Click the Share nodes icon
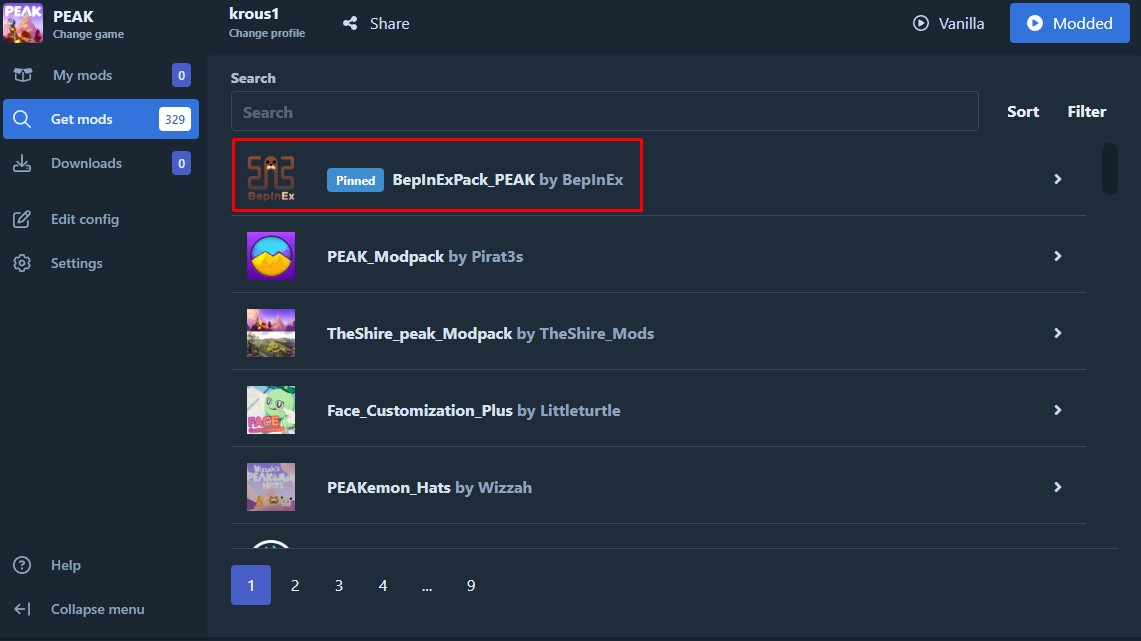Image resolution: width=1141 pixels, height=641 pixels. (350, 23)
